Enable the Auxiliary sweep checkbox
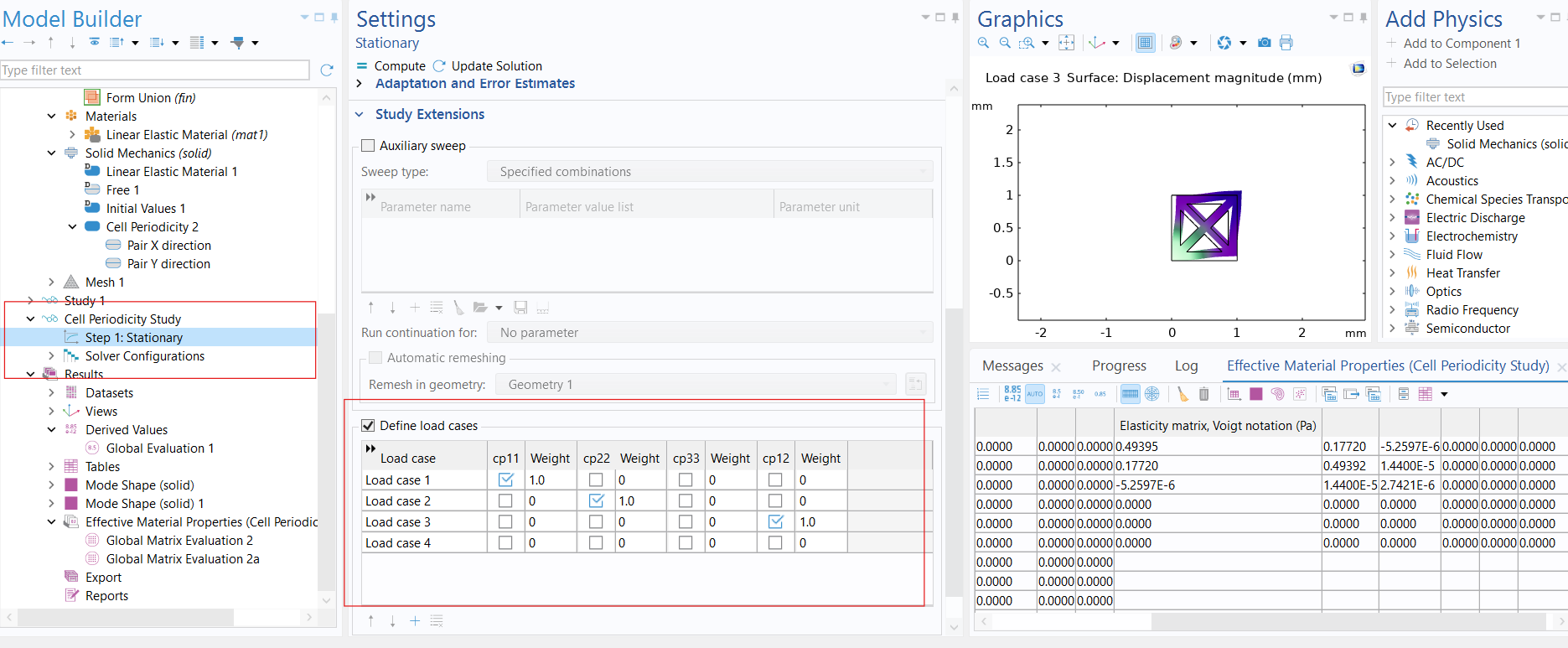This screenshot has width=1568, height=648. point(368,146)
